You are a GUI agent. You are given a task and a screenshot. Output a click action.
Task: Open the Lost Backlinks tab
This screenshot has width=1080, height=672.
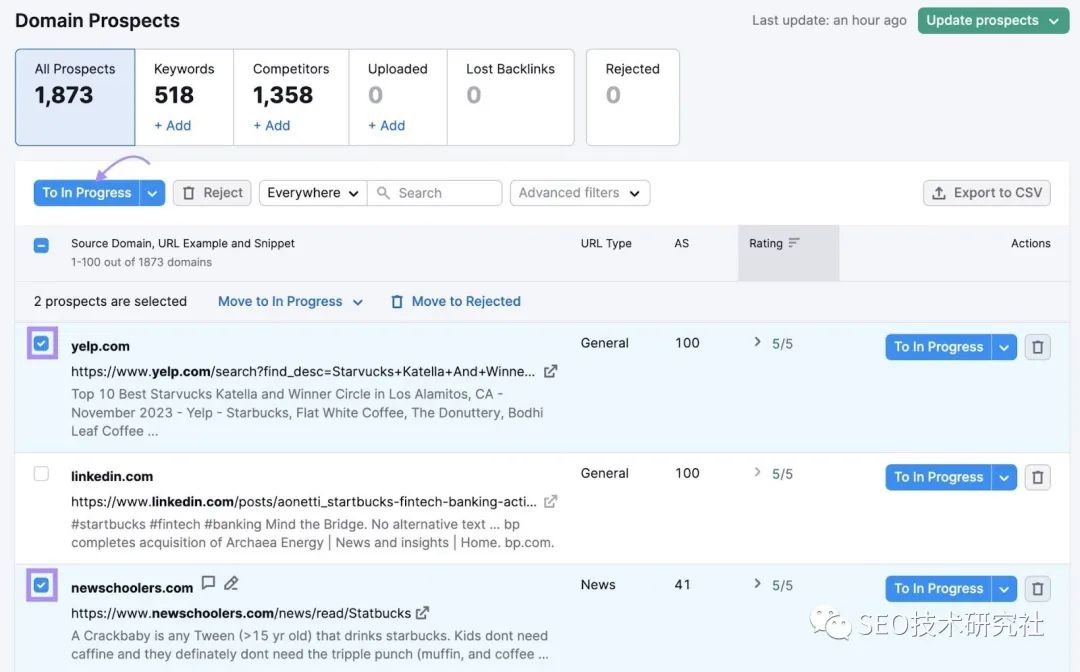tap(510, 97)
